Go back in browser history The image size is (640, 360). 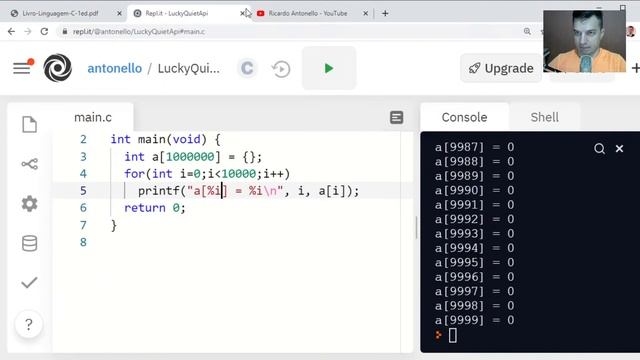tap(11, 31)
